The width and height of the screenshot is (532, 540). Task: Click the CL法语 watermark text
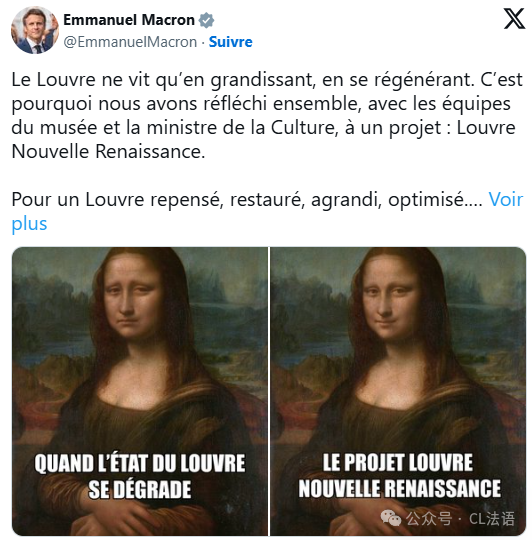click(x=492, y=518)
